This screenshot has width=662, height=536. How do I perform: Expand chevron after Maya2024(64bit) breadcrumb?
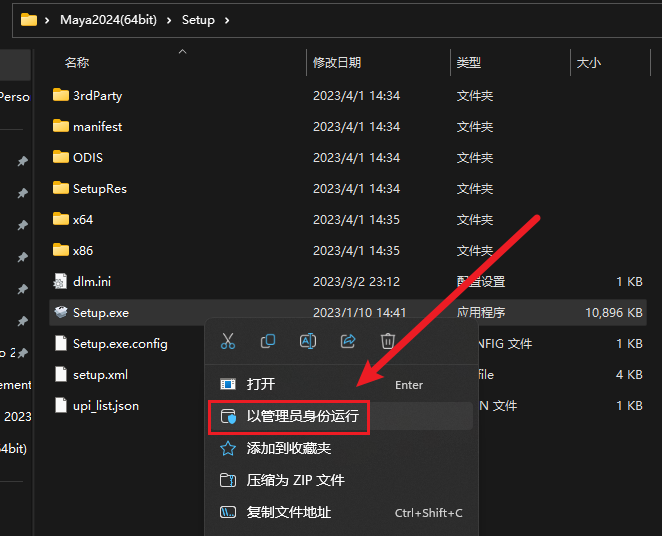(169, 20)
